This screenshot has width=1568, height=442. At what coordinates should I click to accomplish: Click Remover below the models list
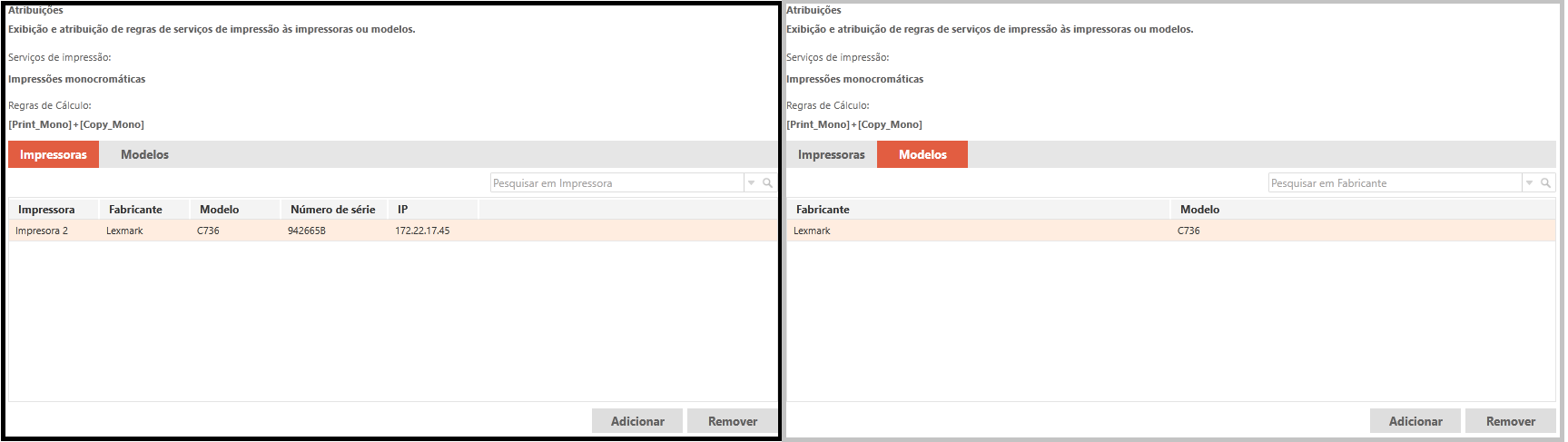pyautogui.click(x=1510, y=421)
